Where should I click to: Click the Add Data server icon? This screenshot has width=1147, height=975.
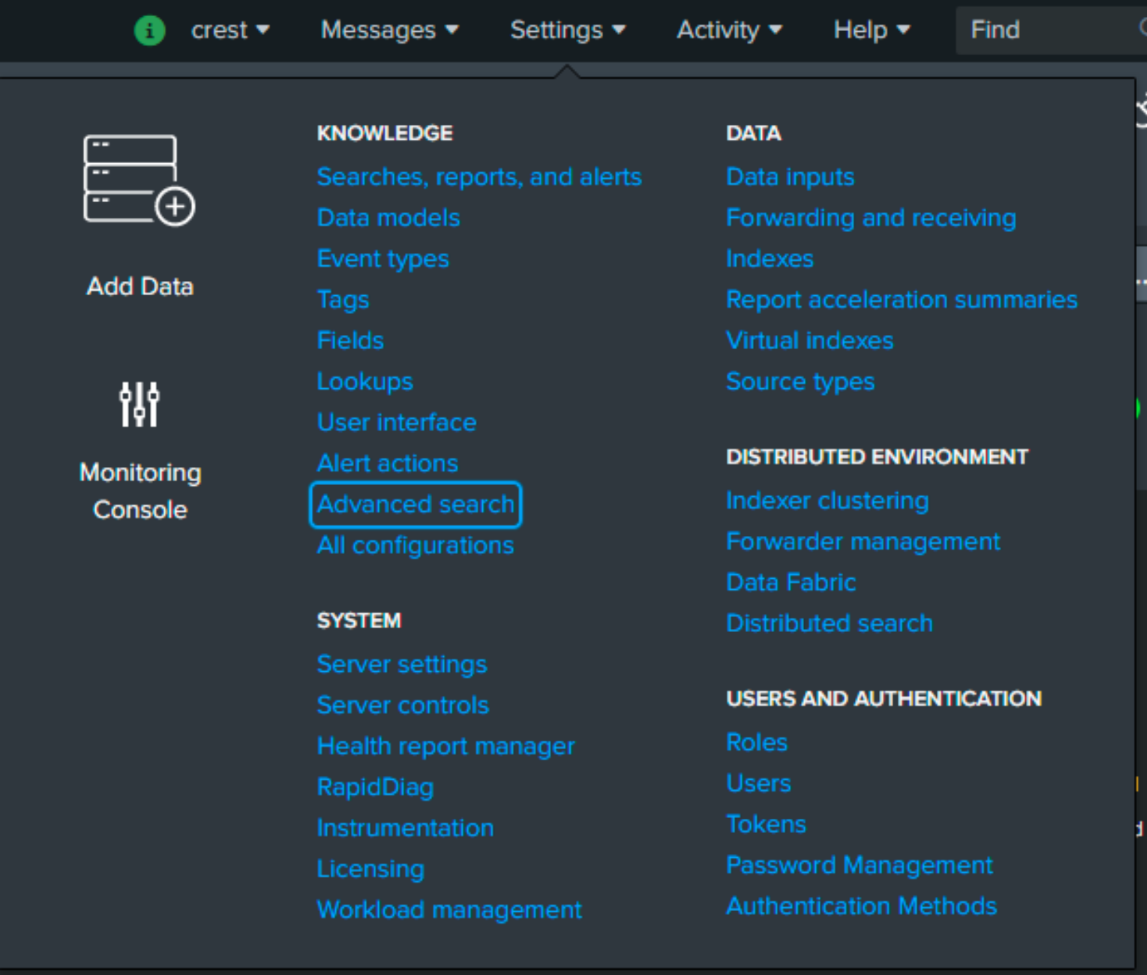point(139,180)
